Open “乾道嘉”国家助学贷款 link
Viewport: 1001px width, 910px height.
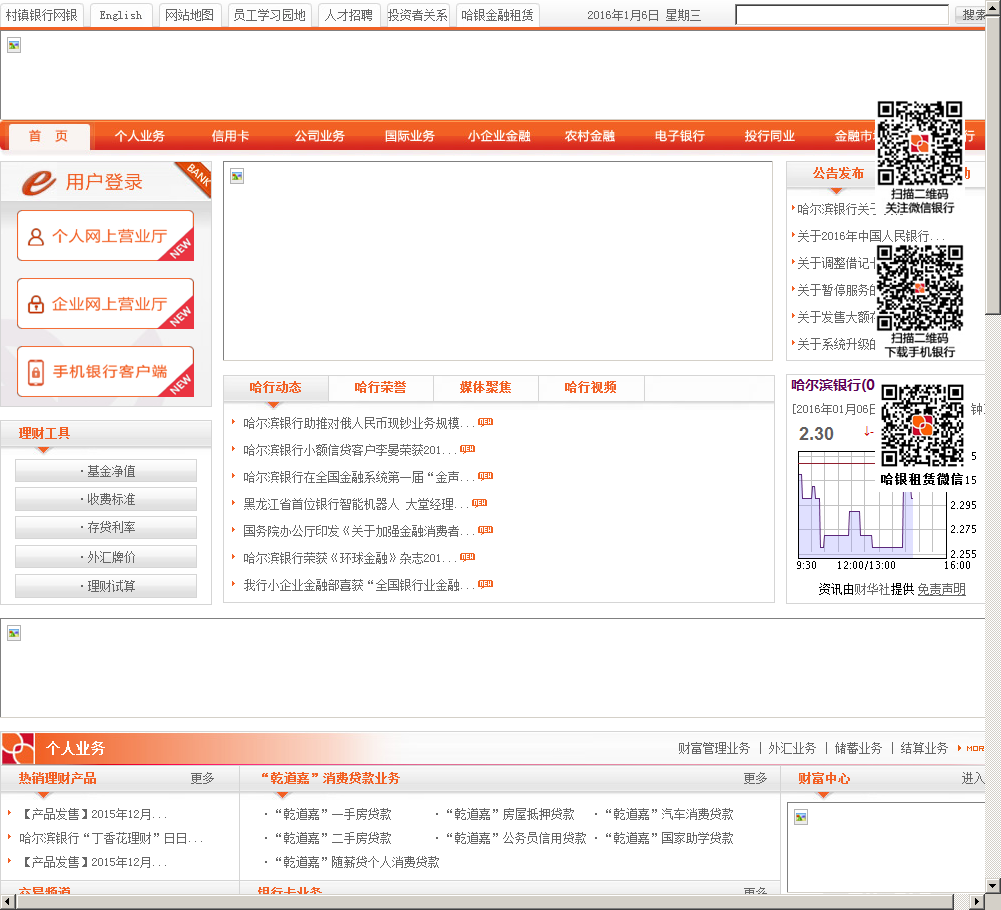click(669, 838)
